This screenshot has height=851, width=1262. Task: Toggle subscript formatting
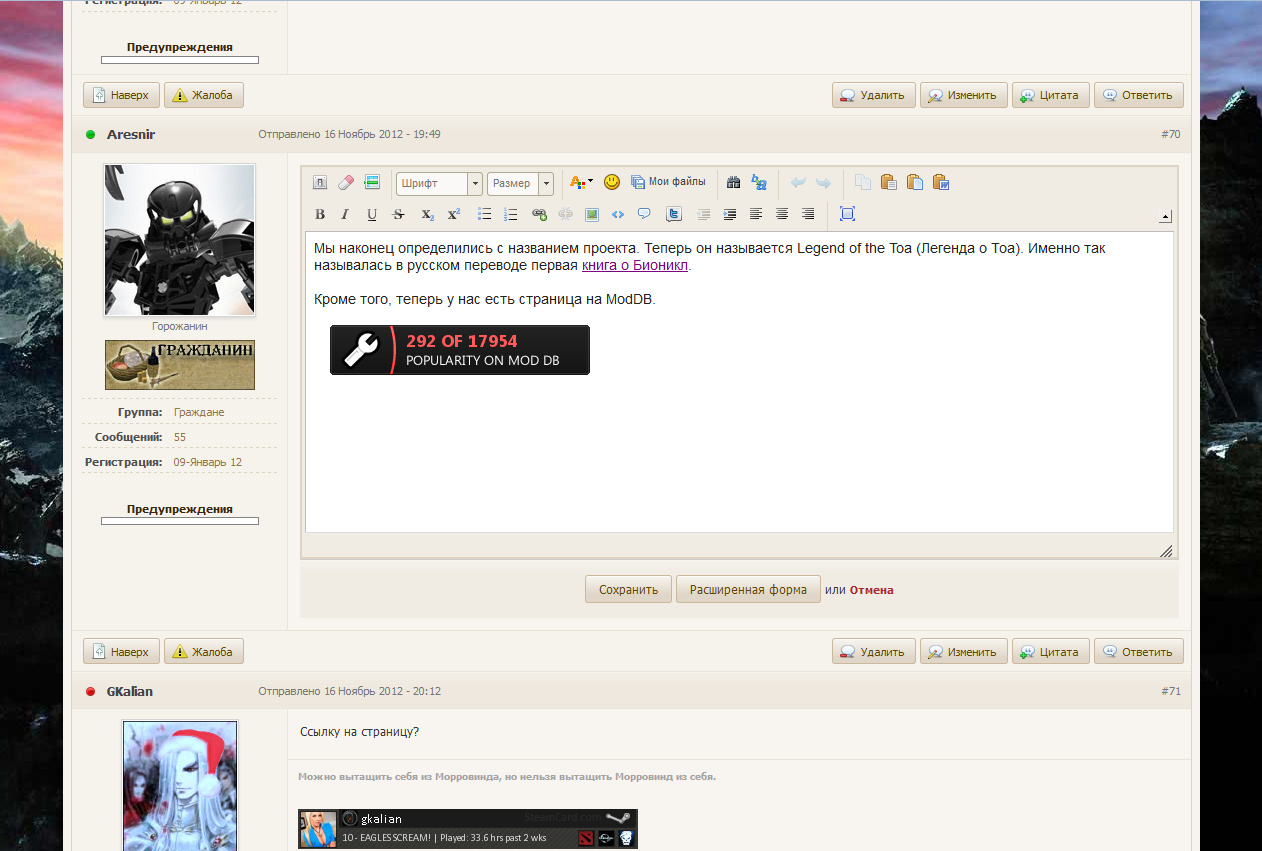[x=427, y=214]
